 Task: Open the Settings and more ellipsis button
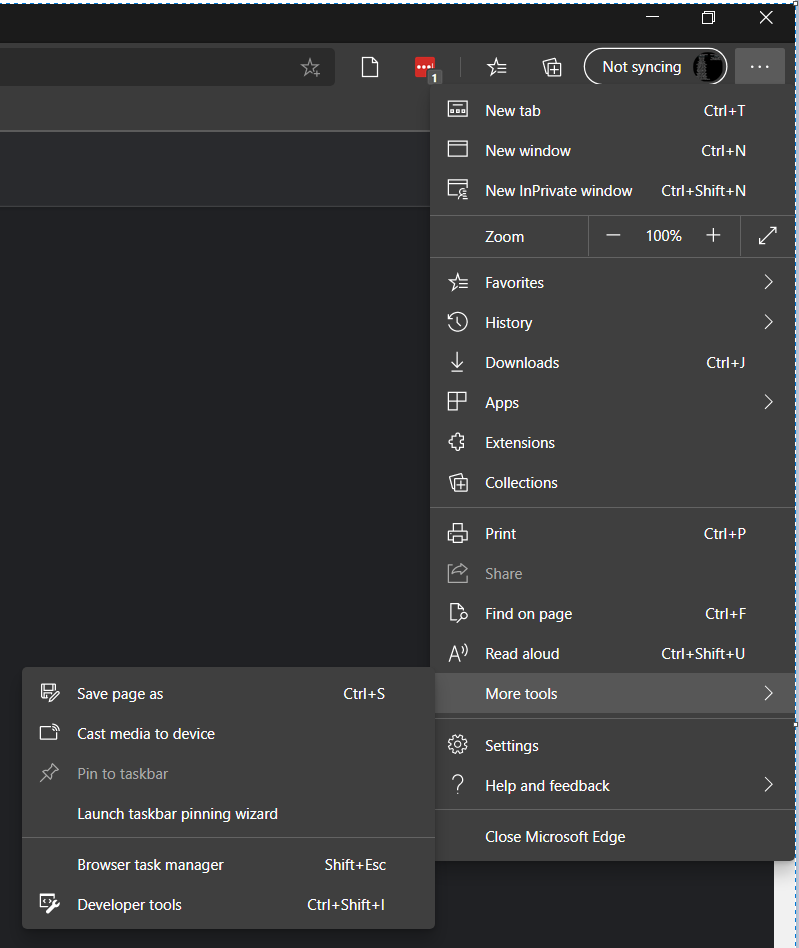[760, 67]
